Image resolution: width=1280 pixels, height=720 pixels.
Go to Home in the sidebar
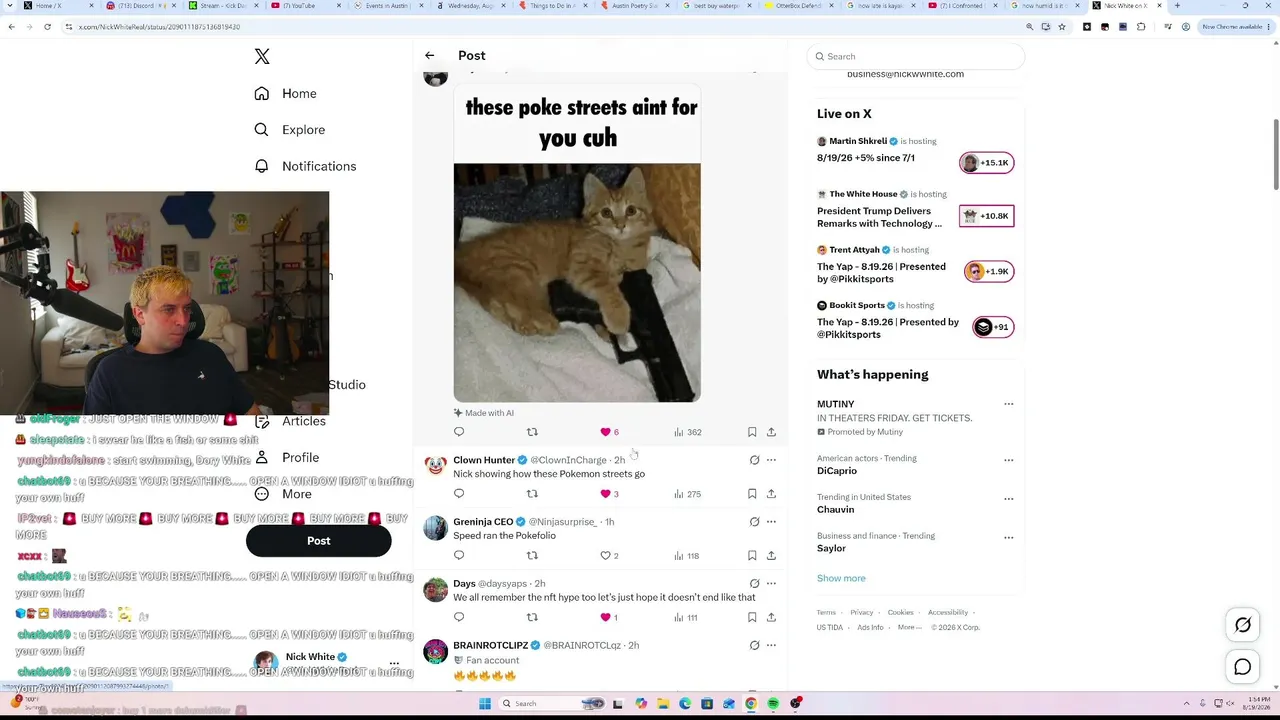285,94
